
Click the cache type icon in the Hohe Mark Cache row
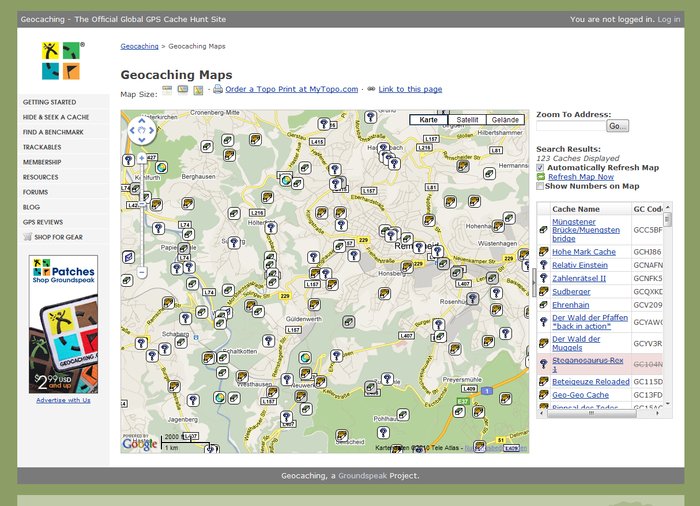point(543,251)
